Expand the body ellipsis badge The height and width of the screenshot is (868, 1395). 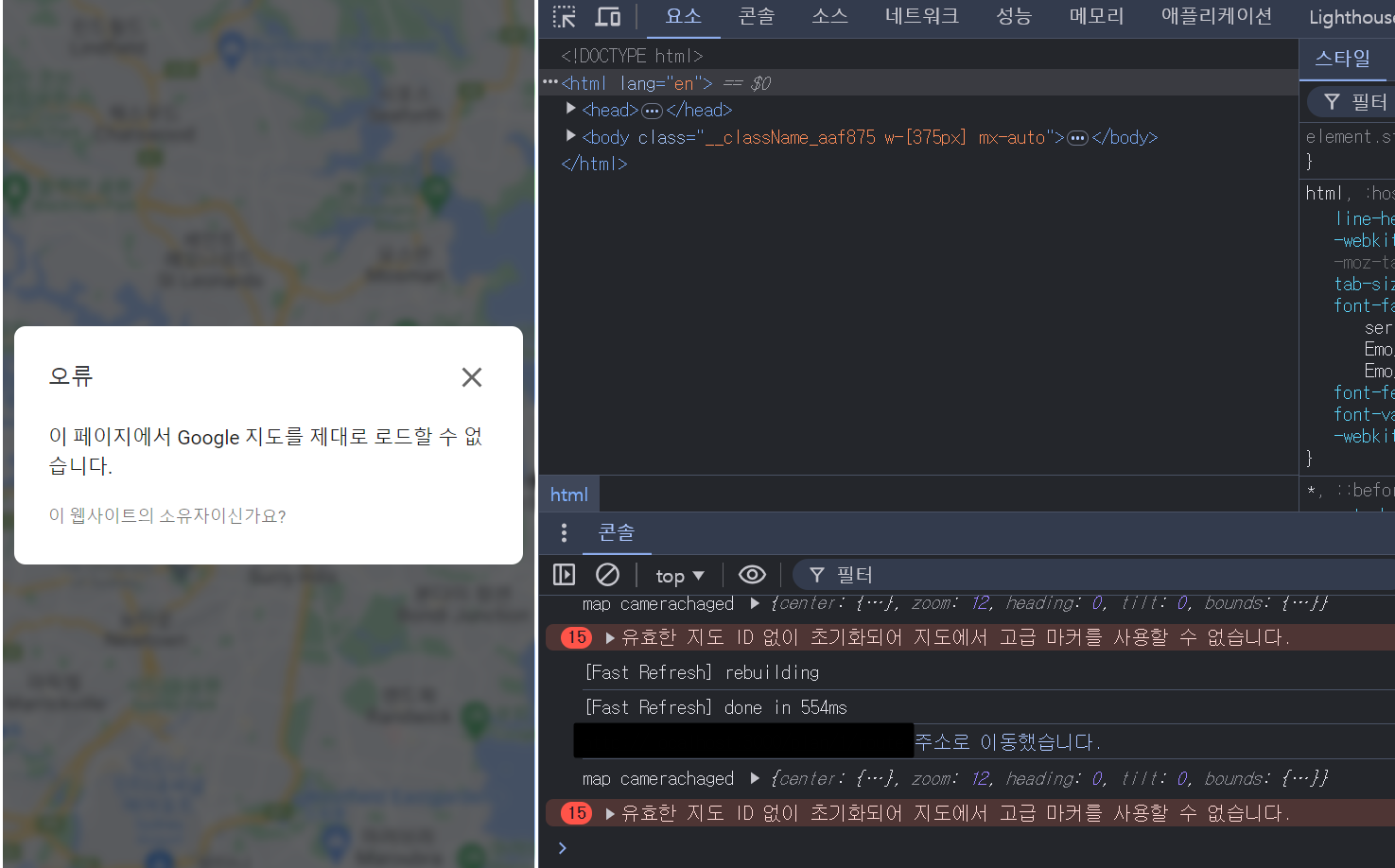[1077, 138]
